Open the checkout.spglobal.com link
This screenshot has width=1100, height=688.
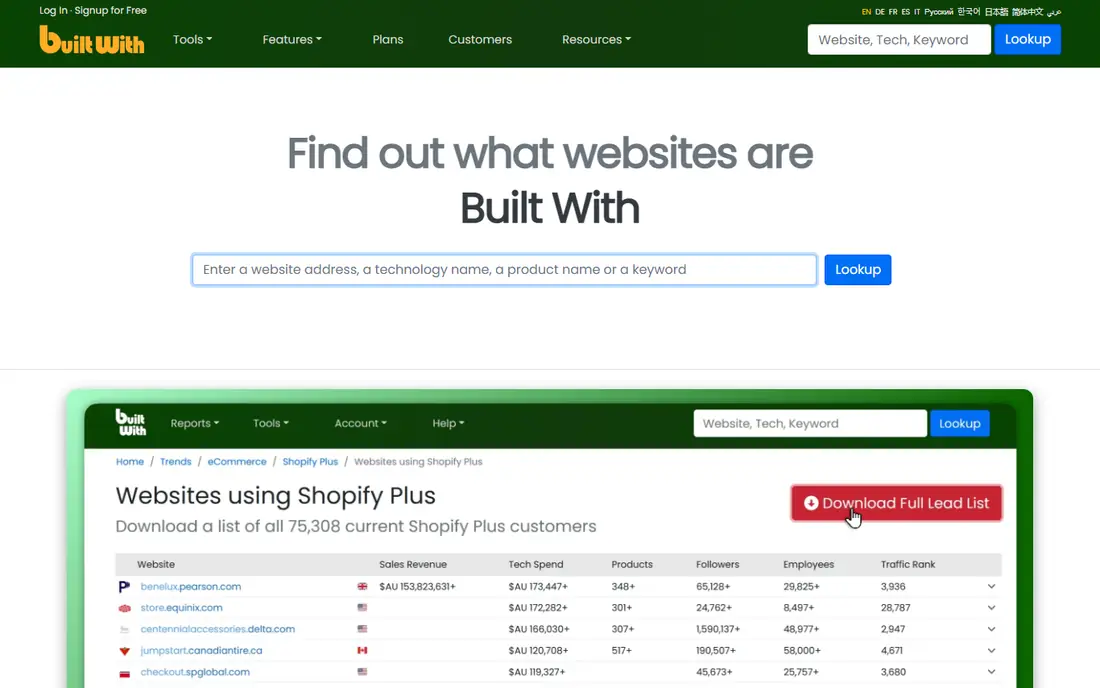195,672
